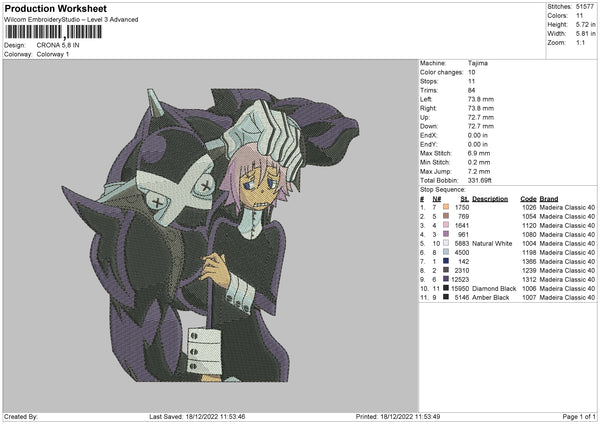Click the Diamond Black color swatch
The height and width of the screenshot is (424, 600).
(446, 288)
